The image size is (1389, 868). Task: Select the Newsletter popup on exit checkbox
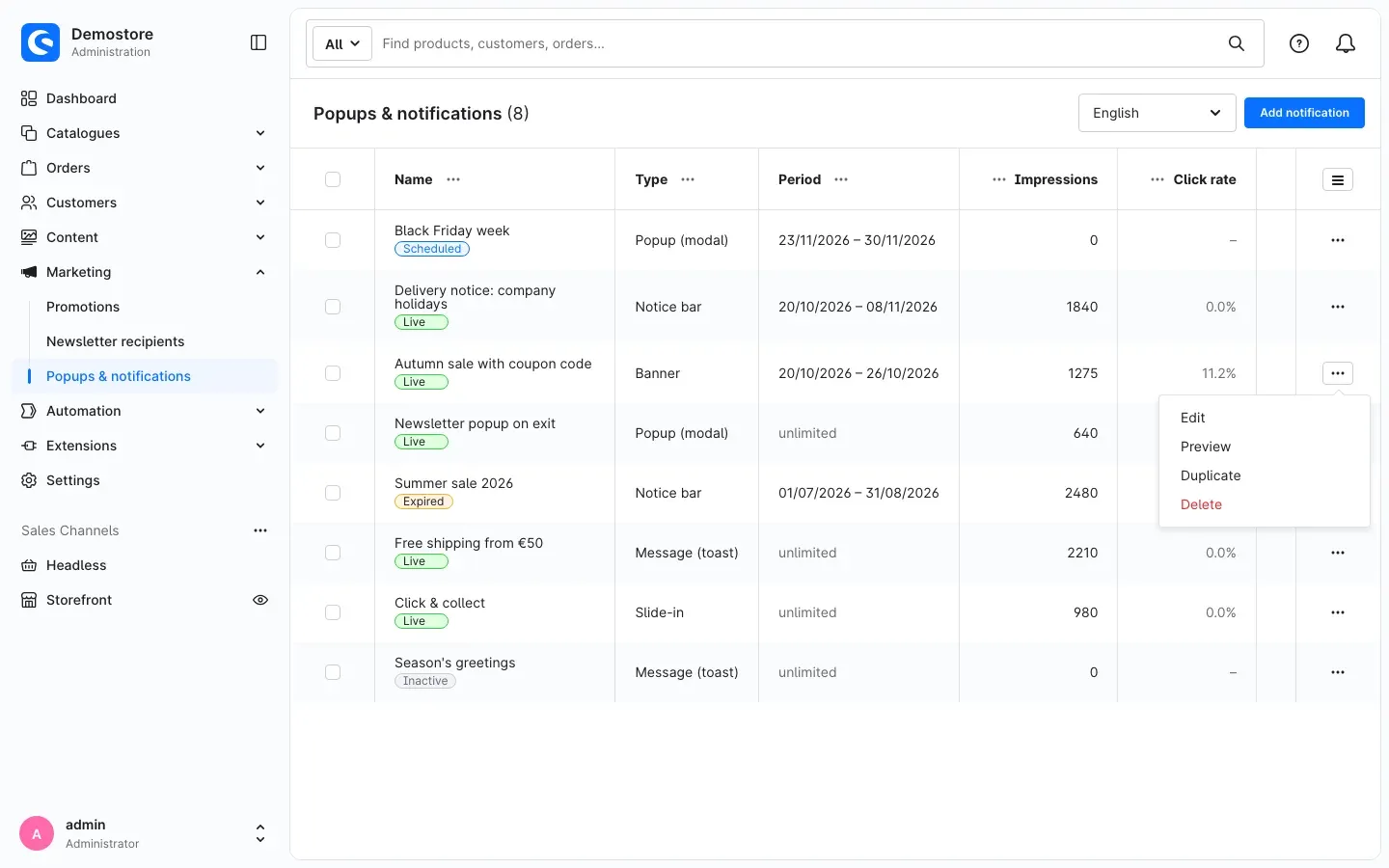(333, 433)
